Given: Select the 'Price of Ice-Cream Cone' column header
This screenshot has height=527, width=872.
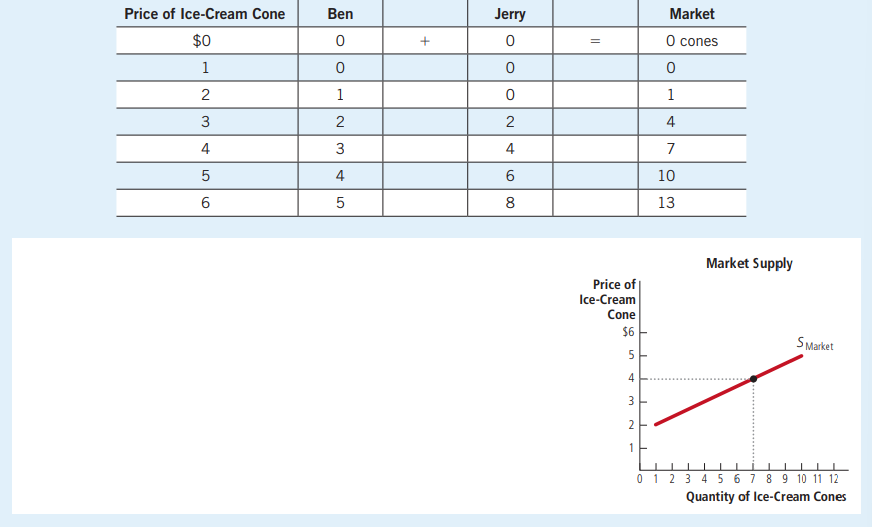Looking at the screenshot, I should click(x=204, y=14).
